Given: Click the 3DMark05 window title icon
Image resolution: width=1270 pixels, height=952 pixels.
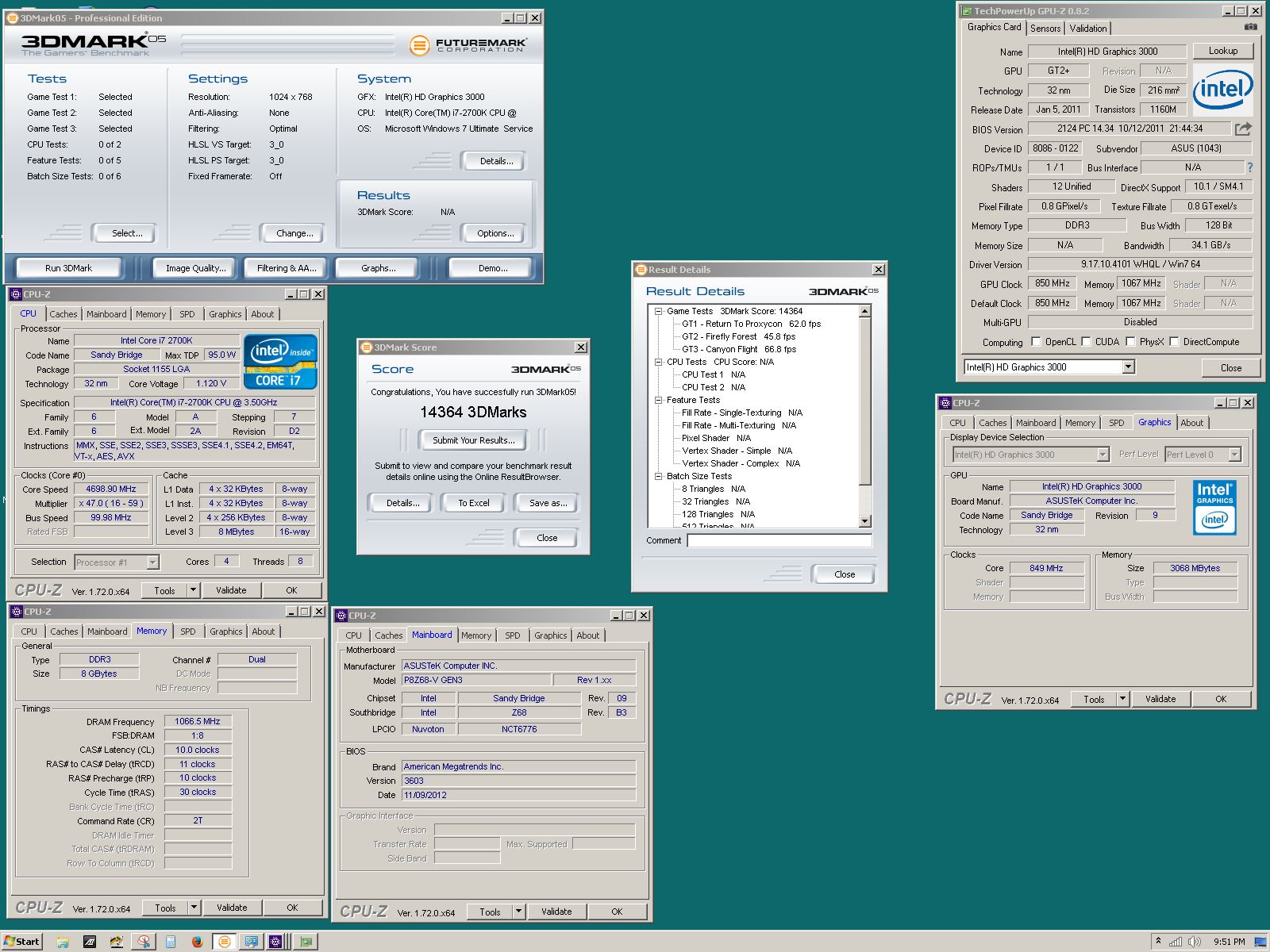Looking at the screenshot, I should point(12,17).
